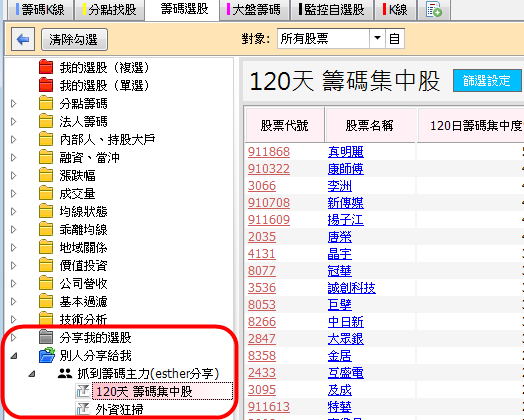524x420 pixels.
Task: Click the people icon beside 抓到籌碼主力
Action: (x=65, y=374)
